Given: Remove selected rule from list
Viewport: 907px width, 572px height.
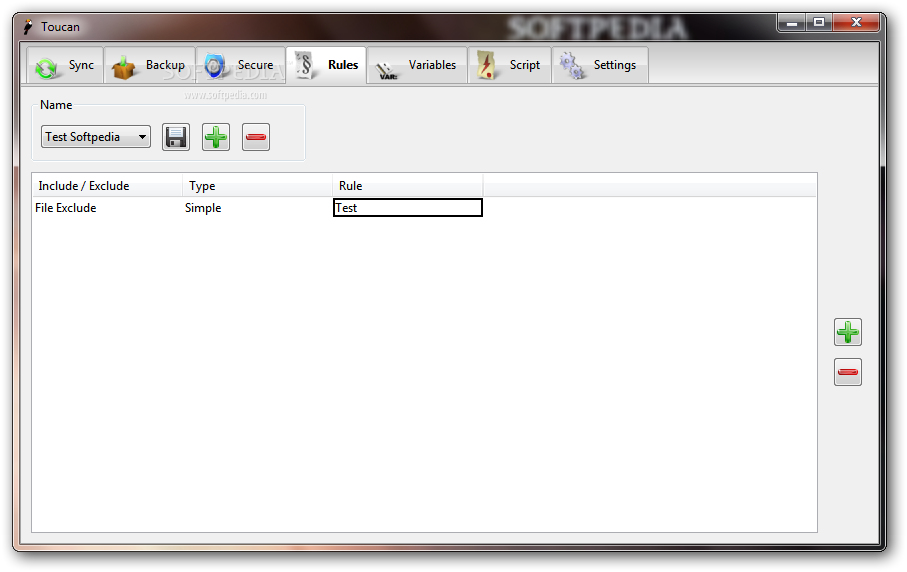Looking at the screenshot, I should 847,372.
